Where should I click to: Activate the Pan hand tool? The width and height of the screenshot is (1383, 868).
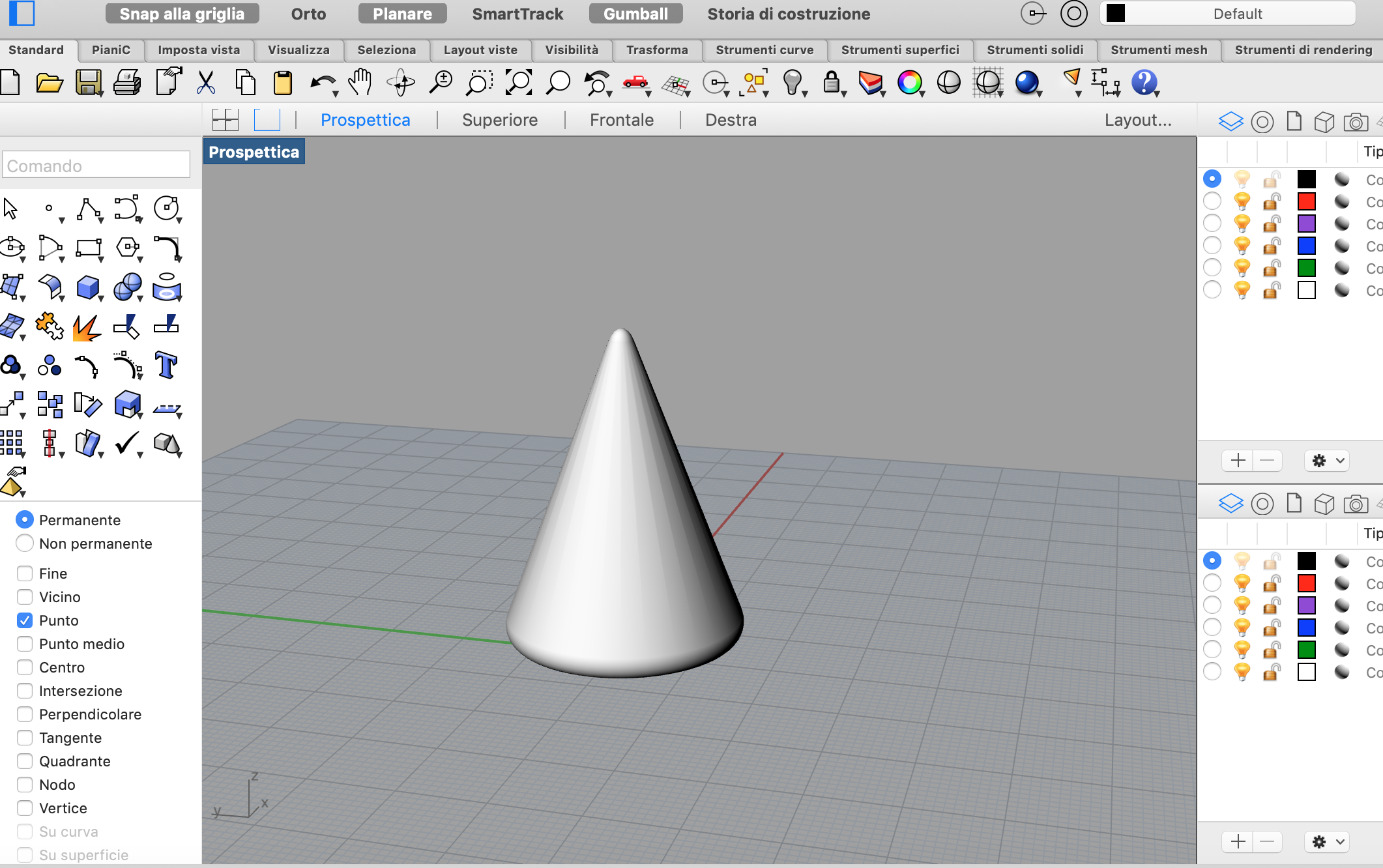pos(360,82)
